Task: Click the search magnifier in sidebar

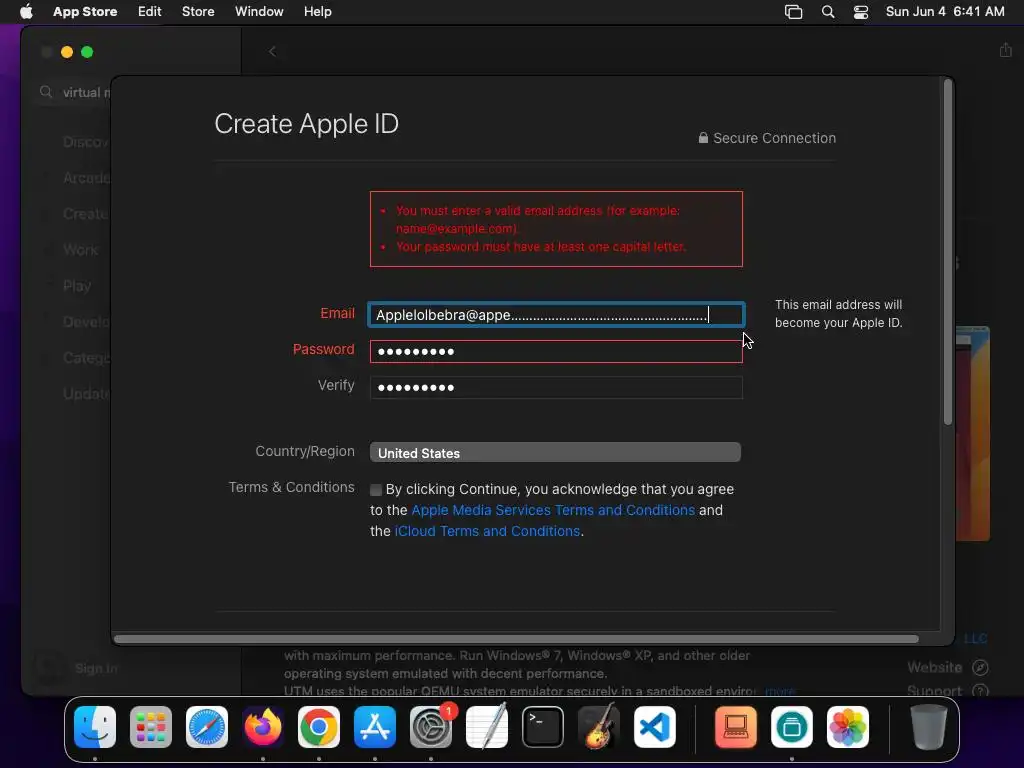Action: pyautogui.click(x=46, y=92)
